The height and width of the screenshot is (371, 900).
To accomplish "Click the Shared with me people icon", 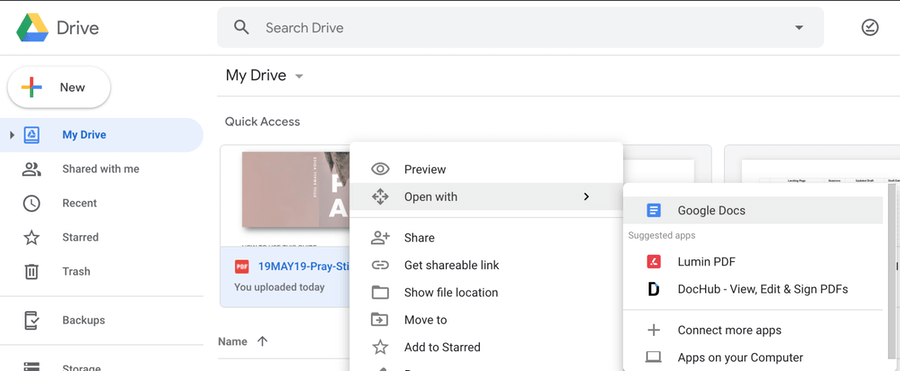I will pyautogui.click(x=31, y=169).
